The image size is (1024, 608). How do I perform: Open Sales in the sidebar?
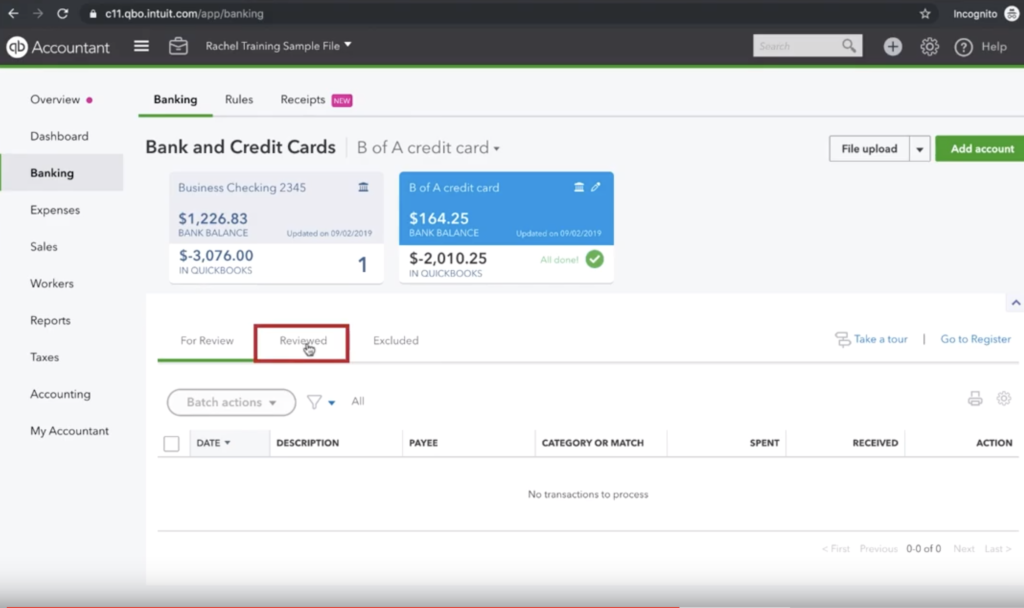(x=44, y=247)
